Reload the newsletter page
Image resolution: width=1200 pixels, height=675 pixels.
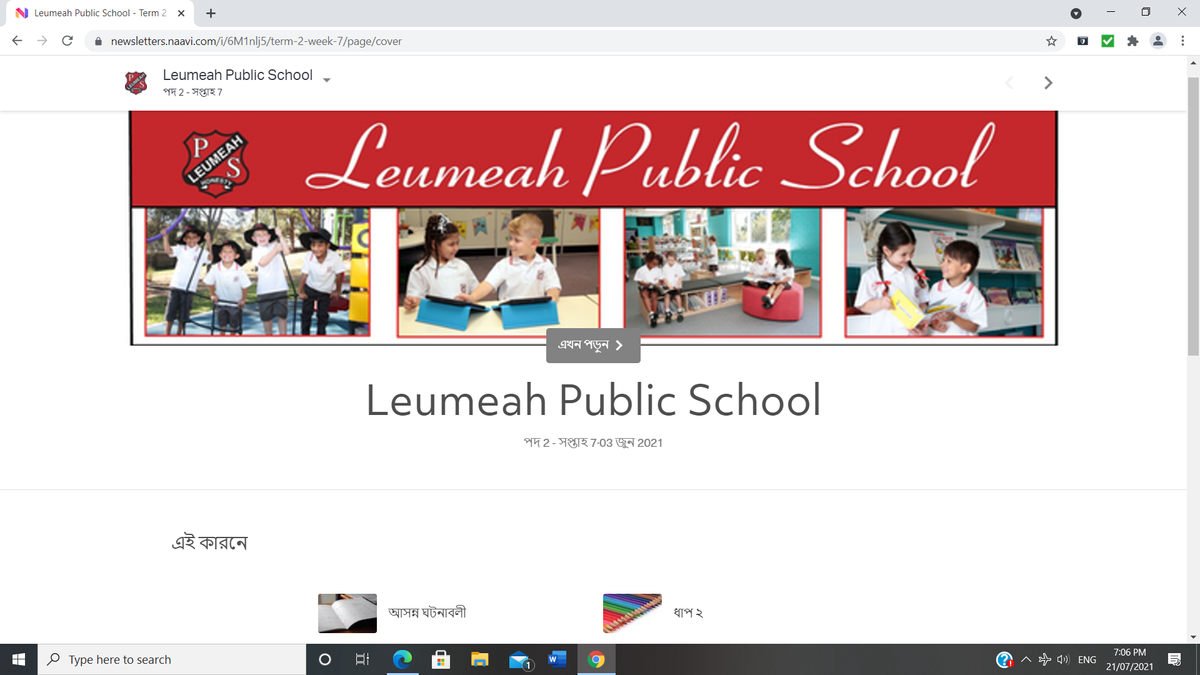coord(67,41)
